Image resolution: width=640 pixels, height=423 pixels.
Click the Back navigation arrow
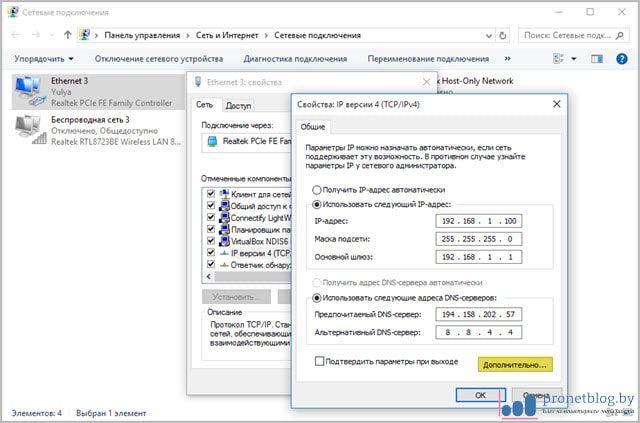(x=16, y=35)
